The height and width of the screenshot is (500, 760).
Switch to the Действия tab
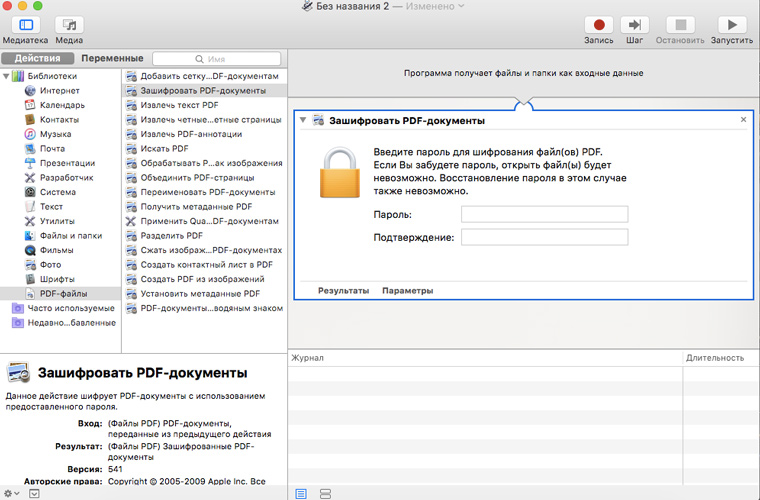pyautogui.click(x=38, y=58)
